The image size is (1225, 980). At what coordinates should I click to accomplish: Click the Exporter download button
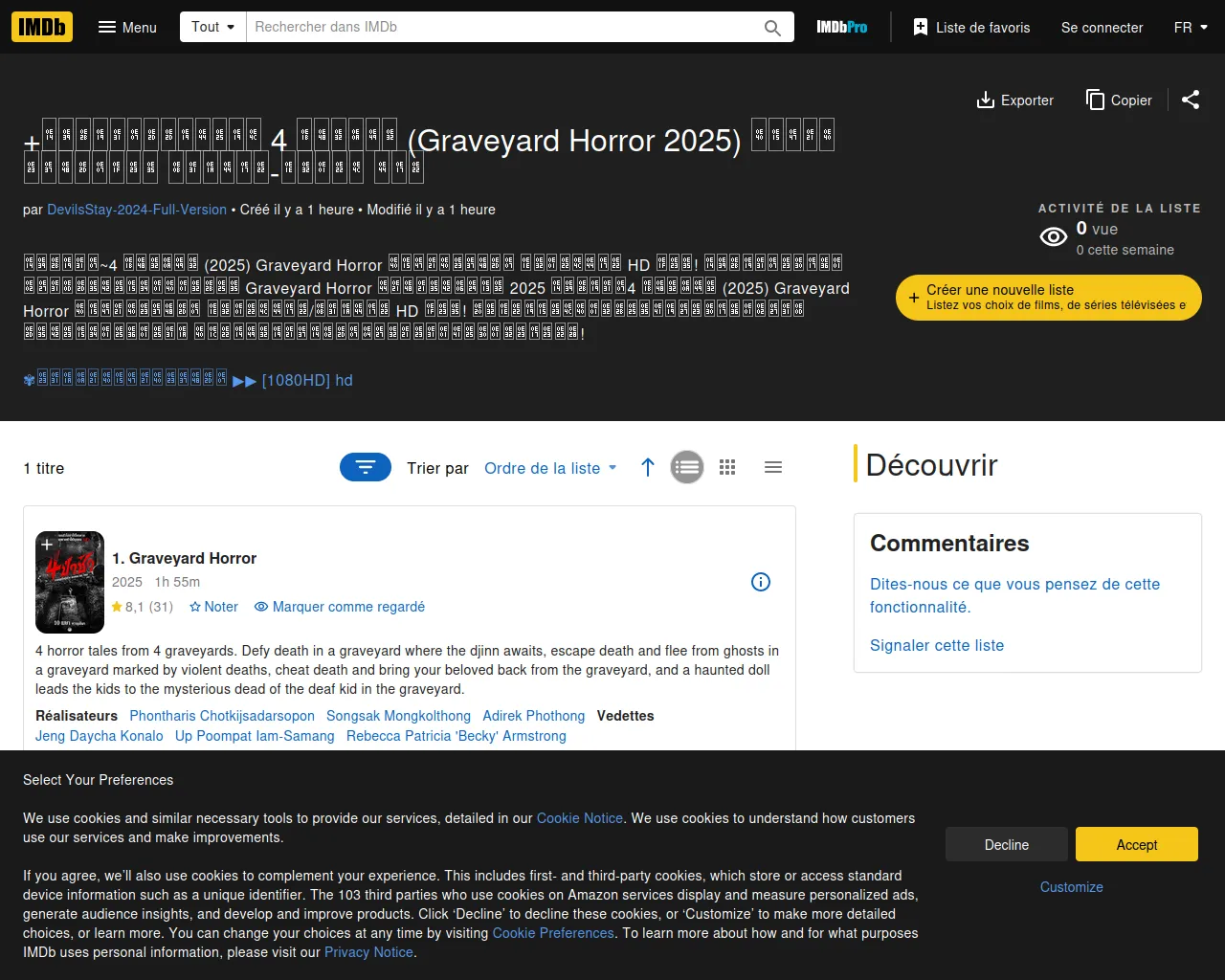(1014, 100)
